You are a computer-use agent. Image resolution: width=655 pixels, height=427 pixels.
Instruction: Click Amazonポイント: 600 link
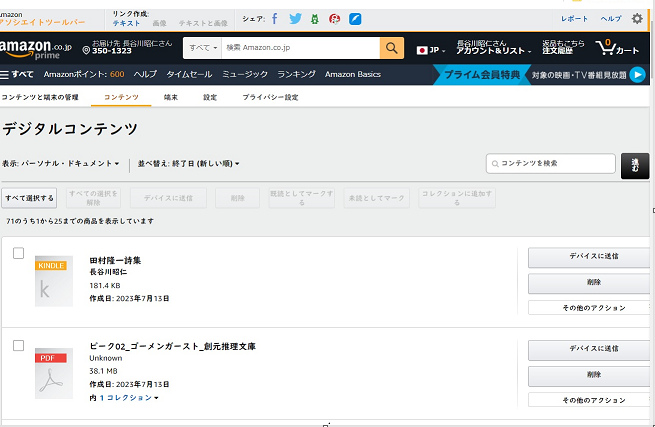[84, 74]
